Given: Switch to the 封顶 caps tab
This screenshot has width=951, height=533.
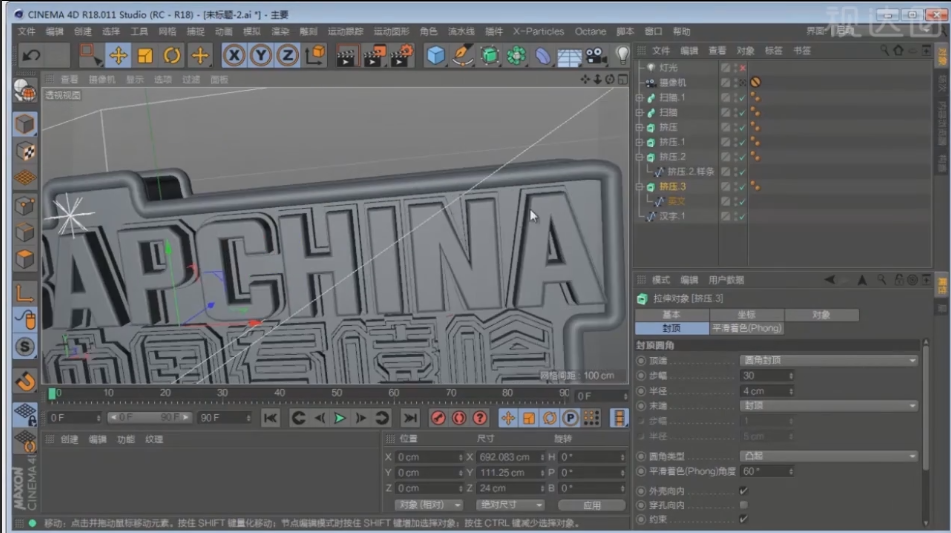Looking at the screenshot, I should [x=671, y=328].
